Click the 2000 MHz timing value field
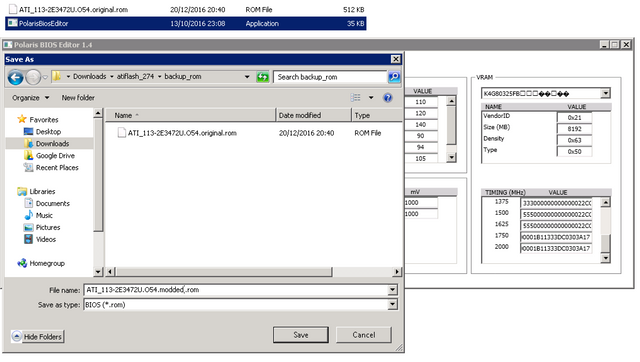Screen dimensions: 640x362 (x=556, y=248)
